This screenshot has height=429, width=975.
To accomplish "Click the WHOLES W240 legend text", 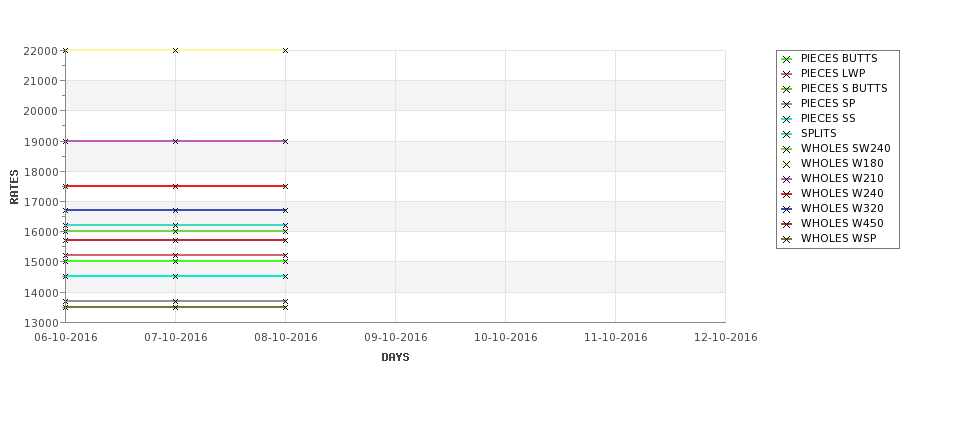I will point(842,194).
